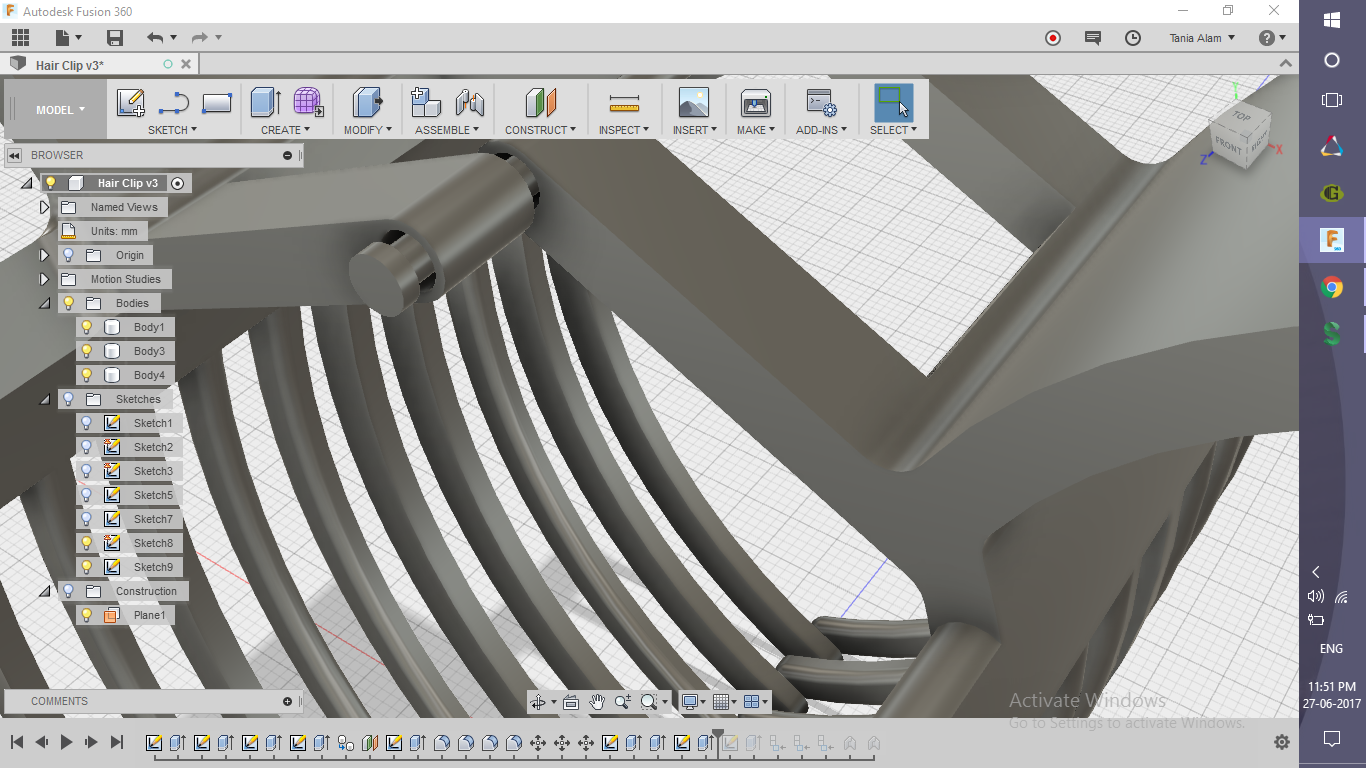The width and height of the screenshot is (1366, 768).
Task: Toggle Origin folder visibility lightbulb
Action: click(68, 255)
